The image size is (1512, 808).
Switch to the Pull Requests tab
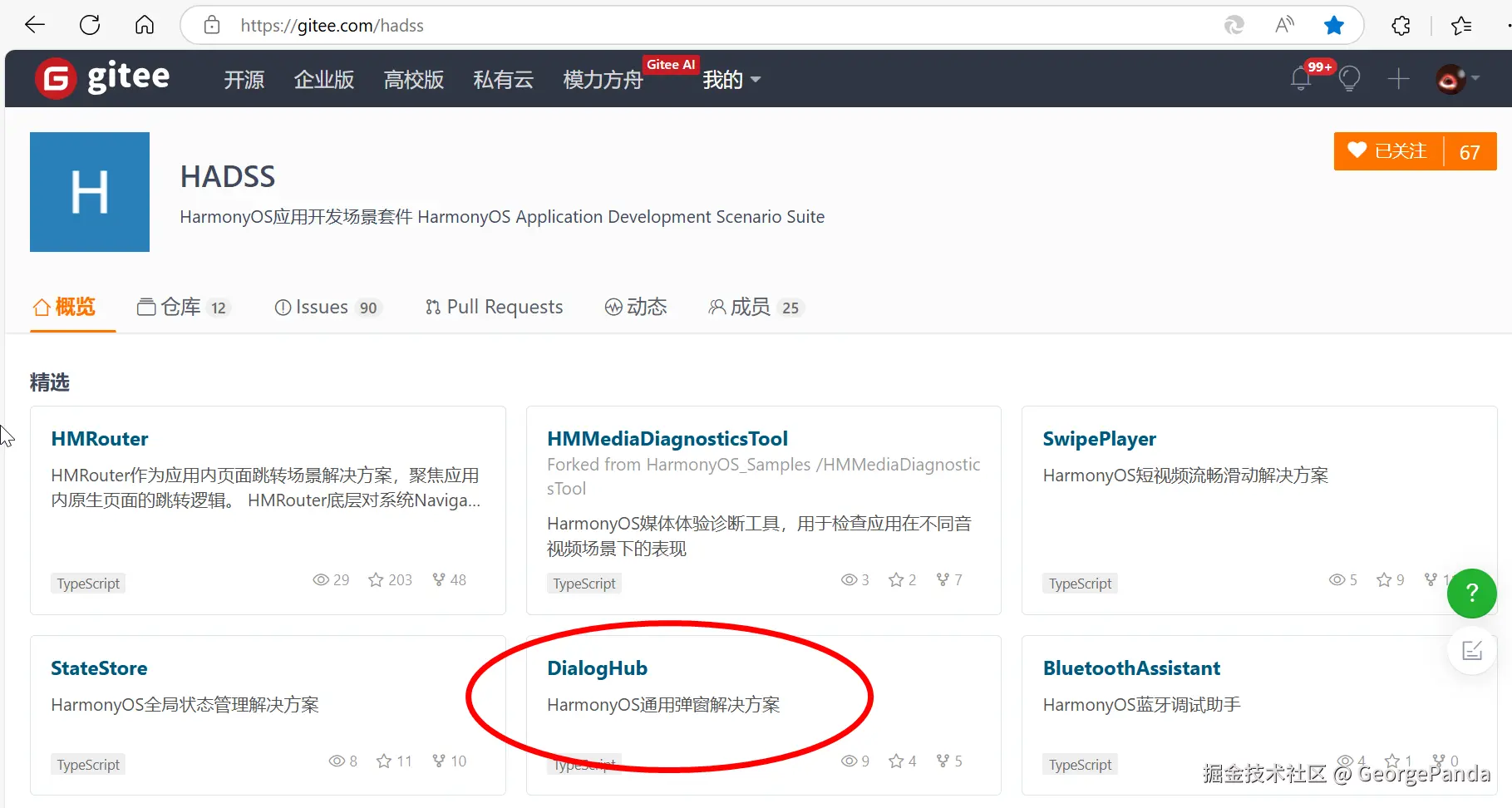click(x=494, y=308)
